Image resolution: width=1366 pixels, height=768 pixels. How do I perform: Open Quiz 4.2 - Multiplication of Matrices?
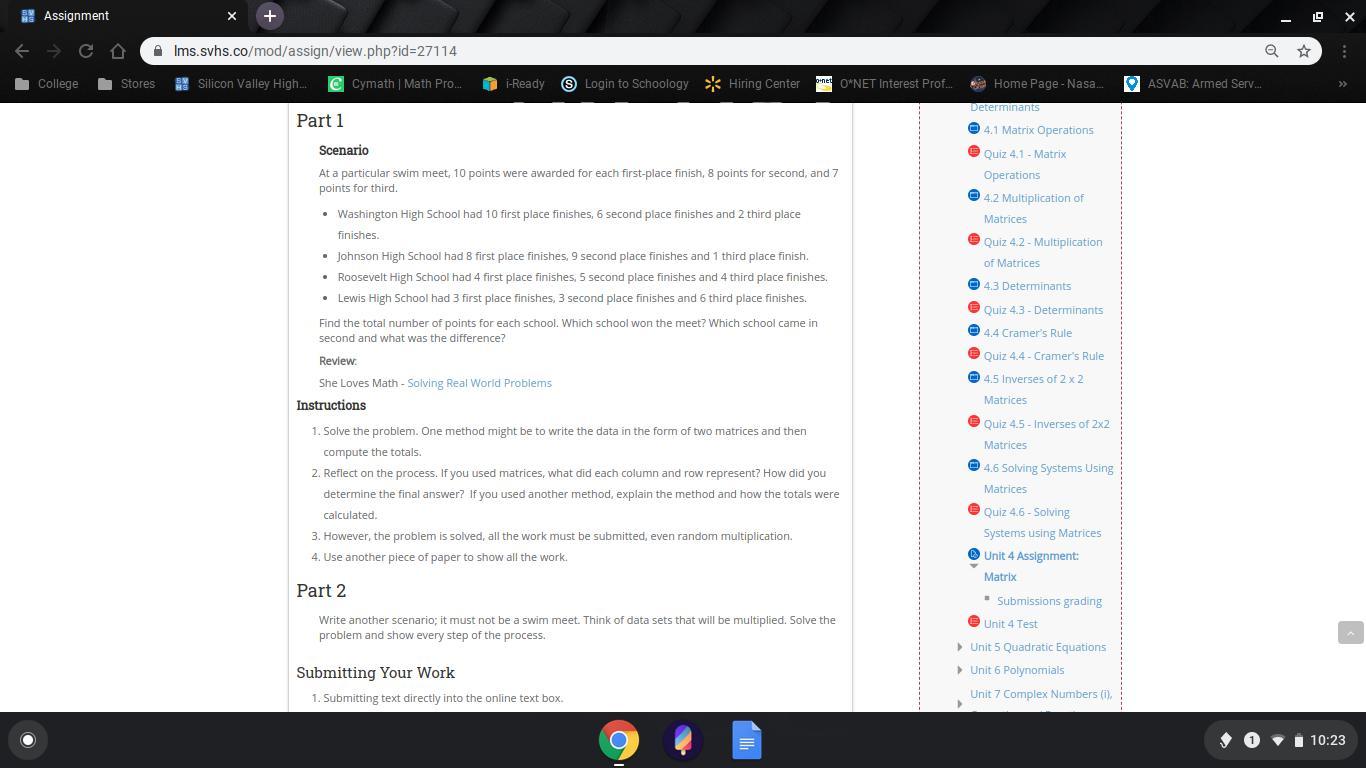(x=1042, y=252)
